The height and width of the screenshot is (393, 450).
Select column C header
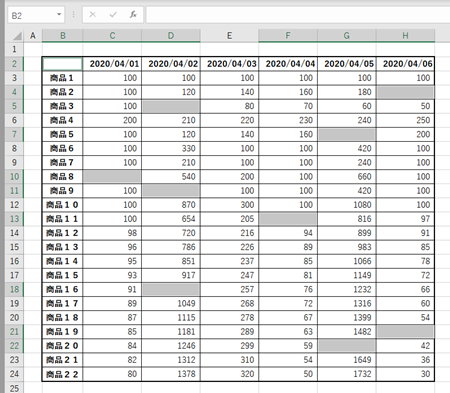112,36
